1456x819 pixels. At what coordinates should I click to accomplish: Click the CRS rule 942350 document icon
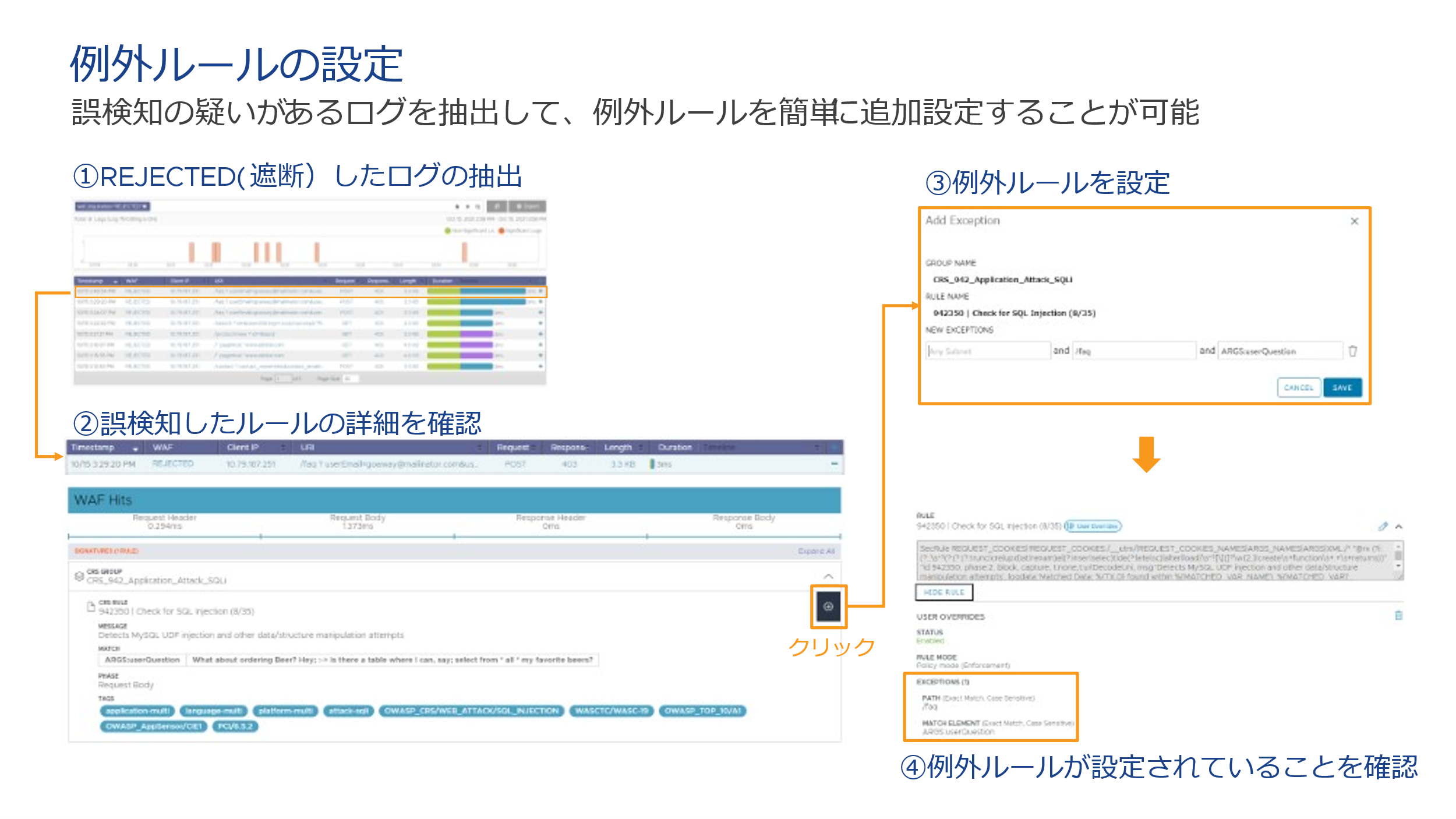click(91, 607)
